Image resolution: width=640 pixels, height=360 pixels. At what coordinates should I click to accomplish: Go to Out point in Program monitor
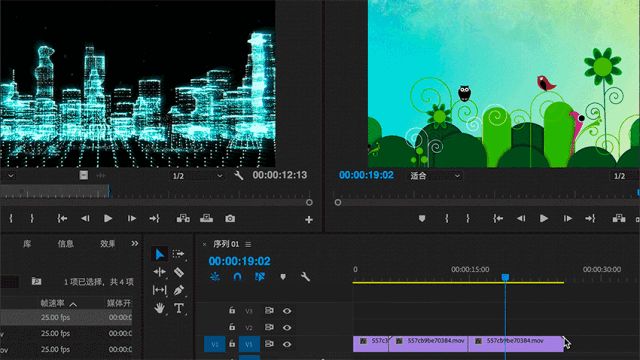[590, 219]
